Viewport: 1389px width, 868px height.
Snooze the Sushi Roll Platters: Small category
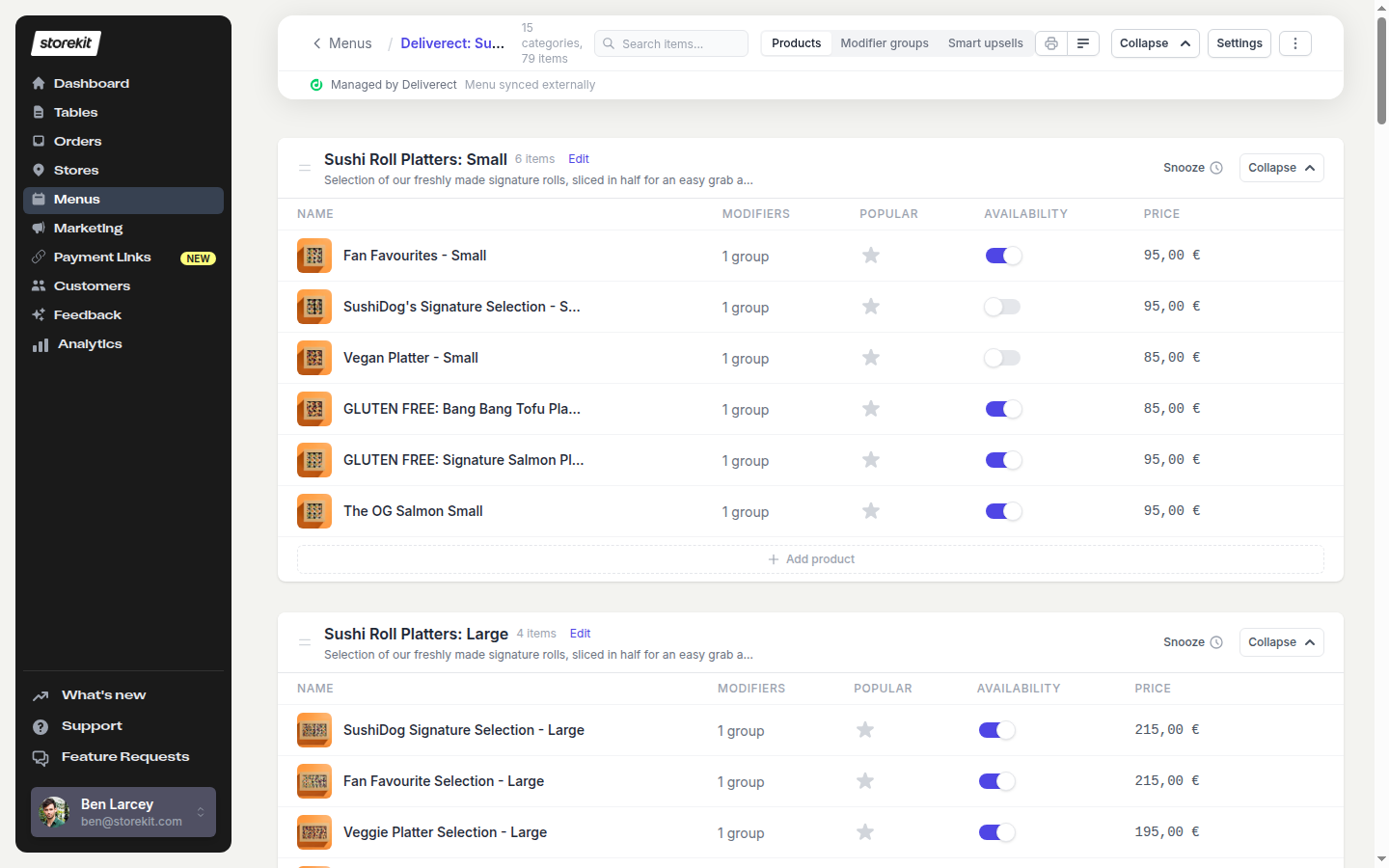[1193, 168]
